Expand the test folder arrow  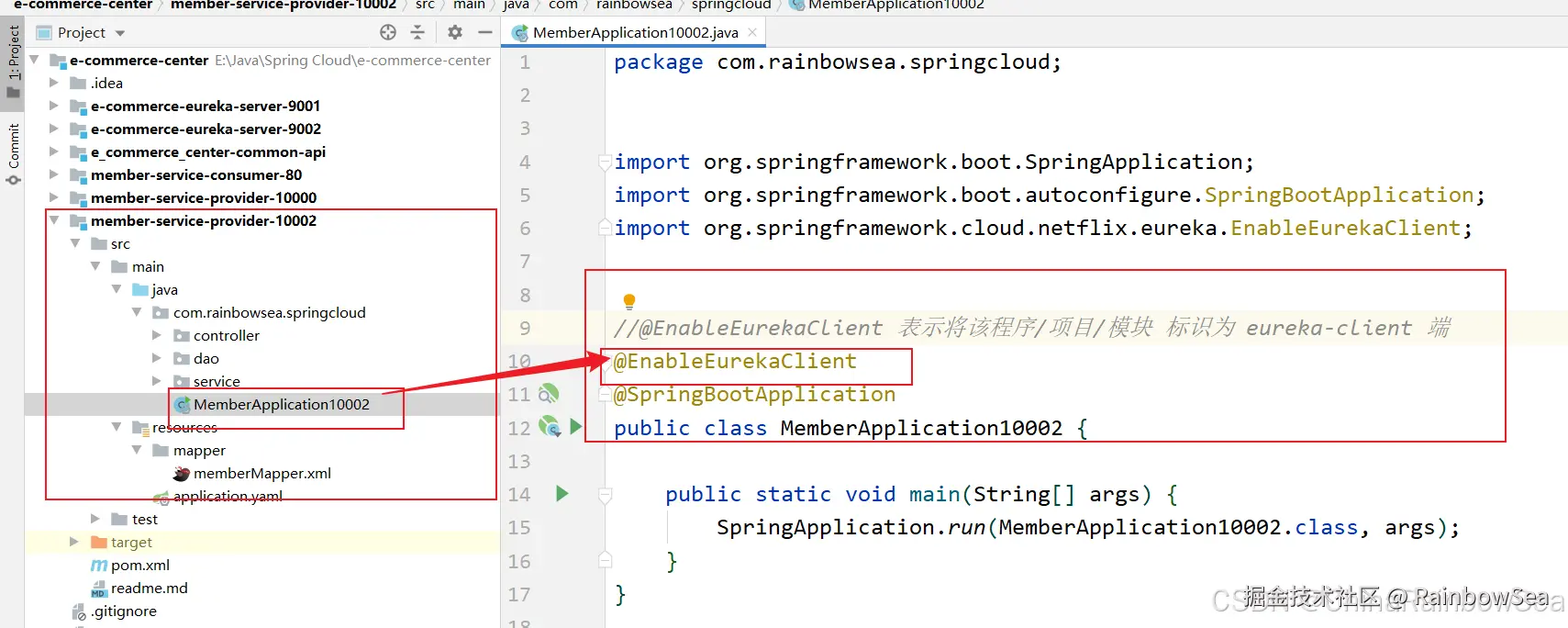click(x=95, y=519)
